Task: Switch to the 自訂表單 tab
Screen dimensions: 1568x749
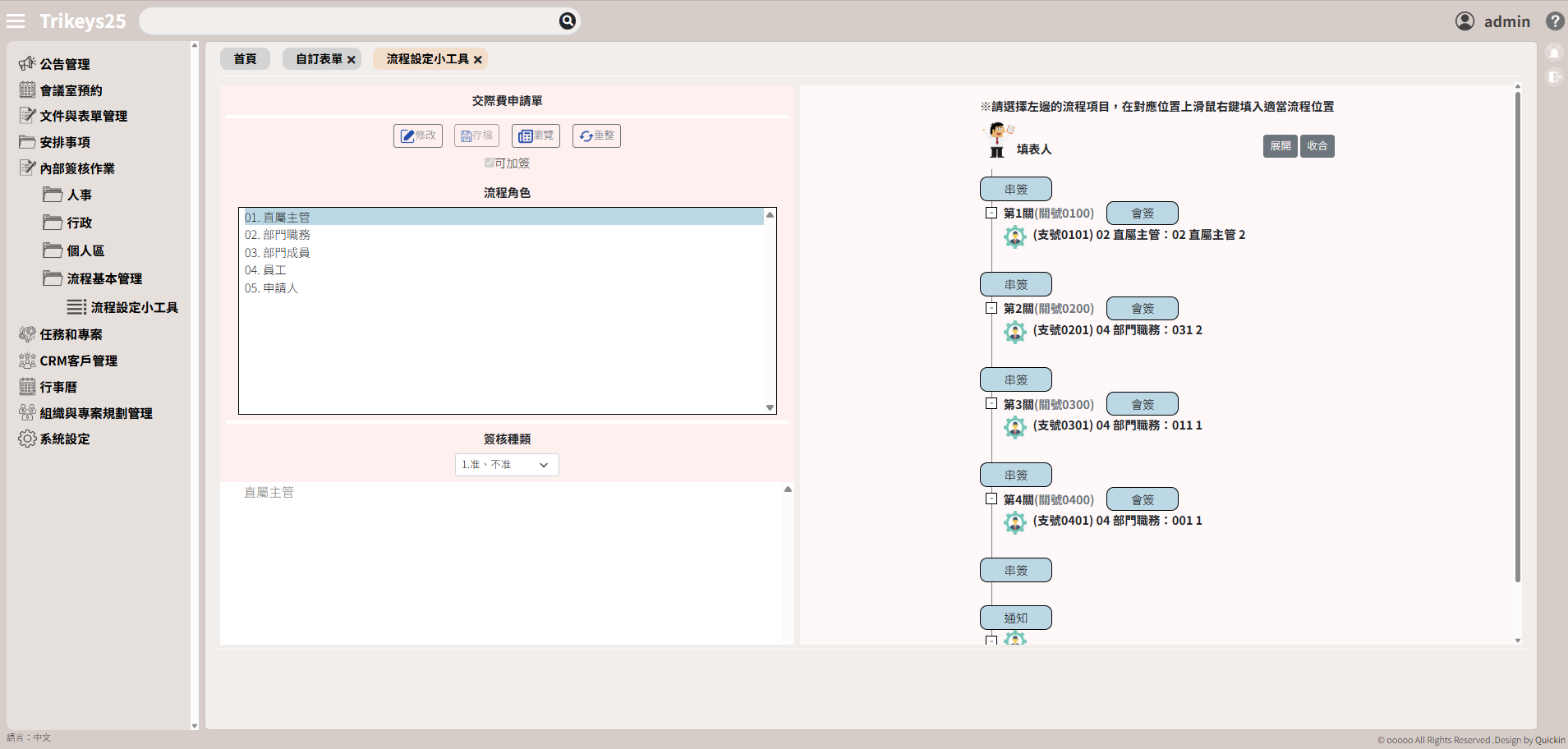Action: coord(319,59)
